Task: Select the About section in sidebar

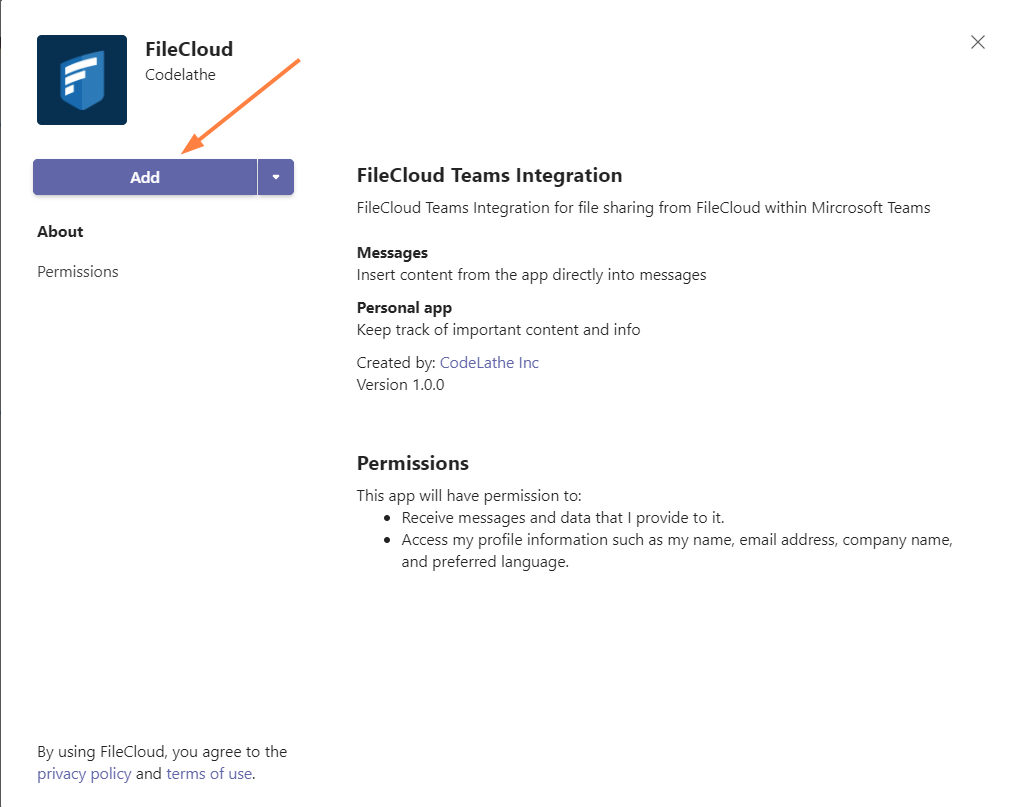Action: click(x=60, y=231)
